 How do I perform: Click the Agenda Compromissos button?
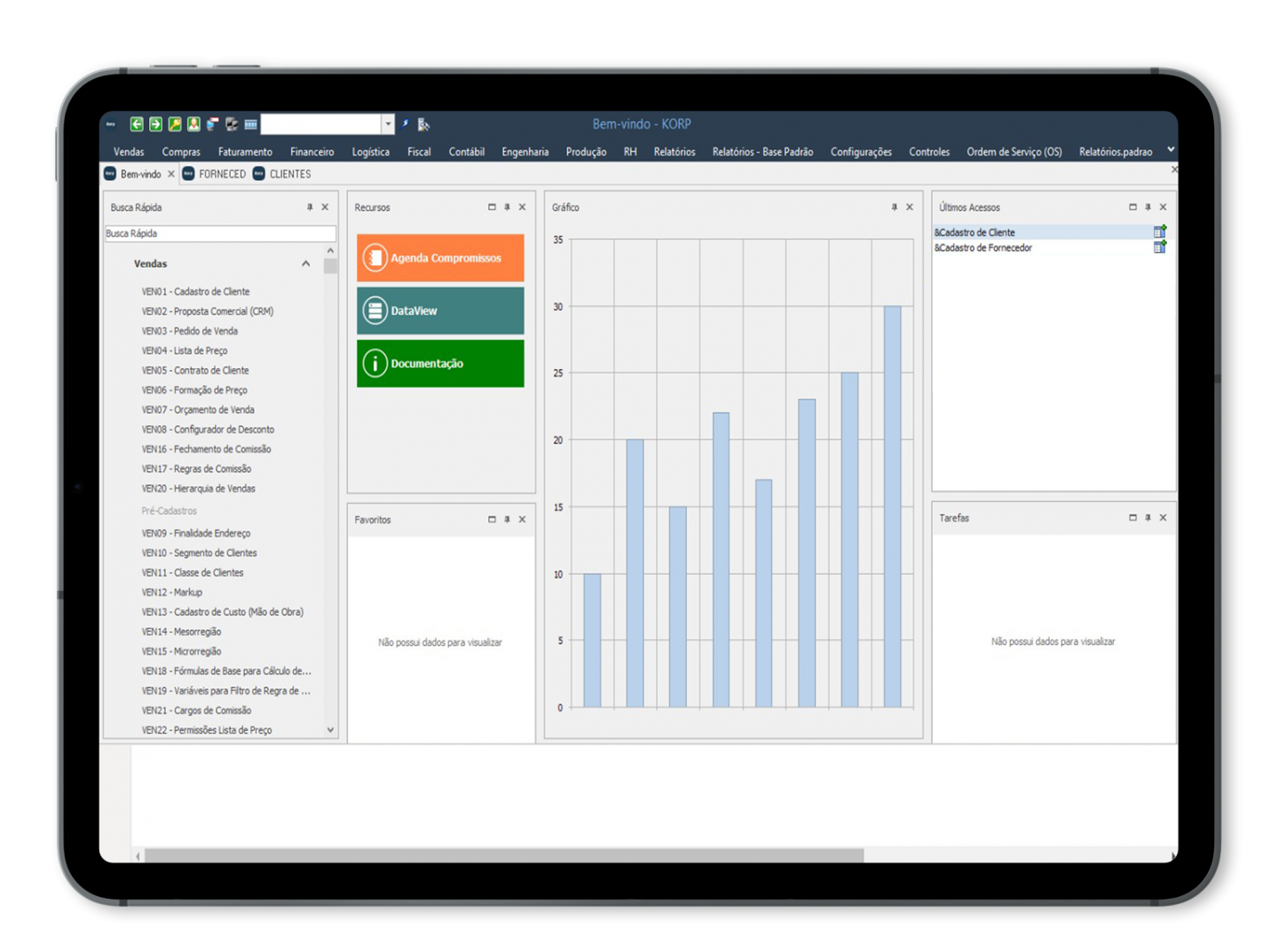point(440,258)
